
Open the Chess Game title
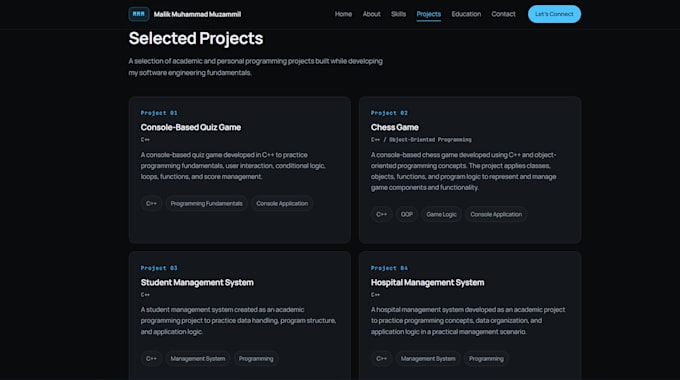tap(395, 127)
